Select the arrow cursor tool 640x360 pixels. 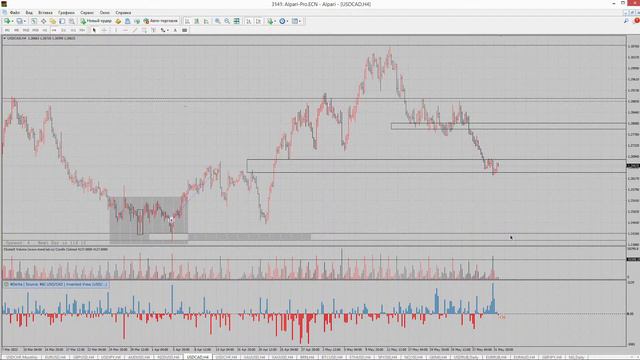click(x=94, y=30)
